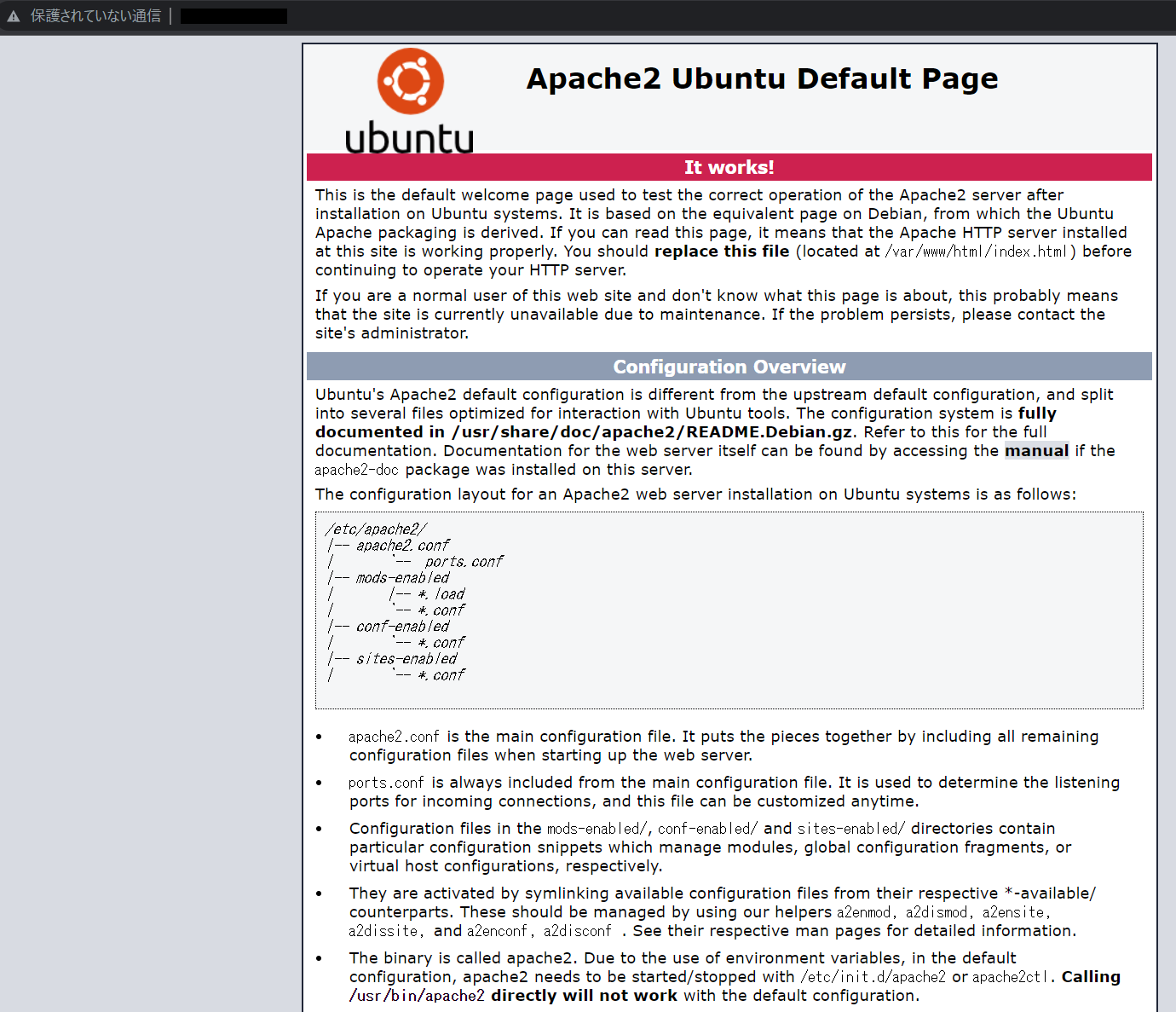This screenshot has height=1012, width=1176.
Task: Click the ports.conf bullet list entry
Action: point(385,782)
